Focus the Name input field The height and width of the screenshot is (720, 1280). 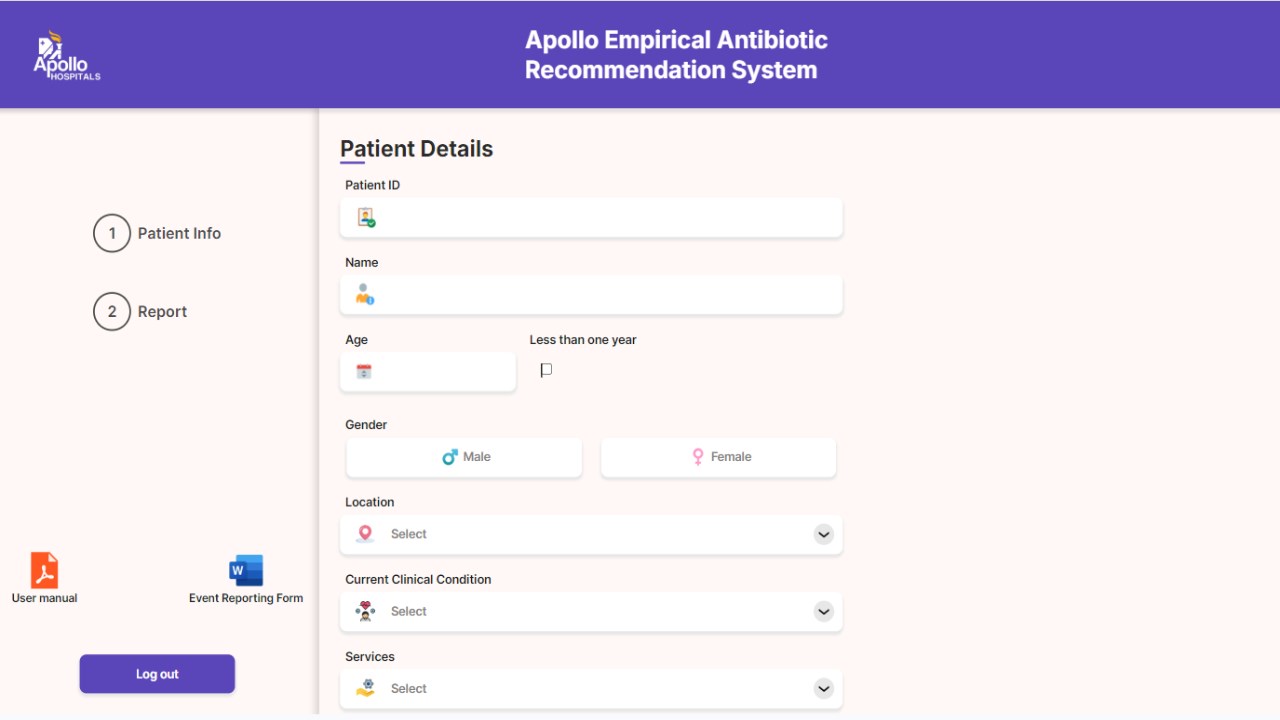coord(591,295)
